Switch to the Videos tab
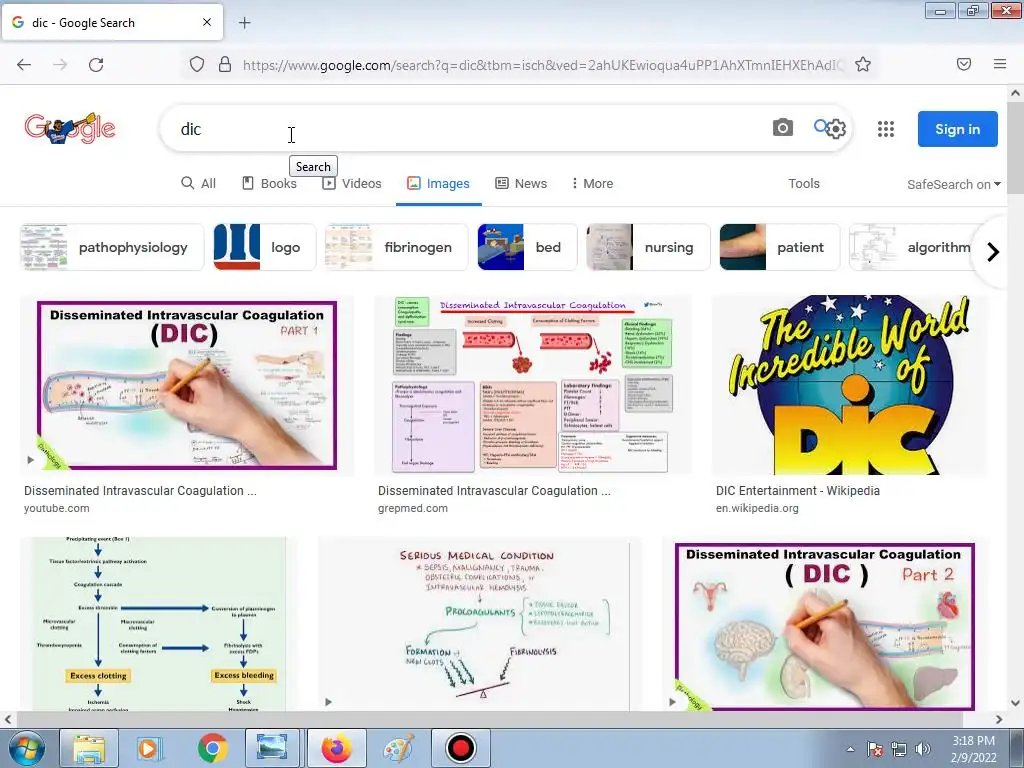The height and width of the screenshot is (768, 1024). 352,184
